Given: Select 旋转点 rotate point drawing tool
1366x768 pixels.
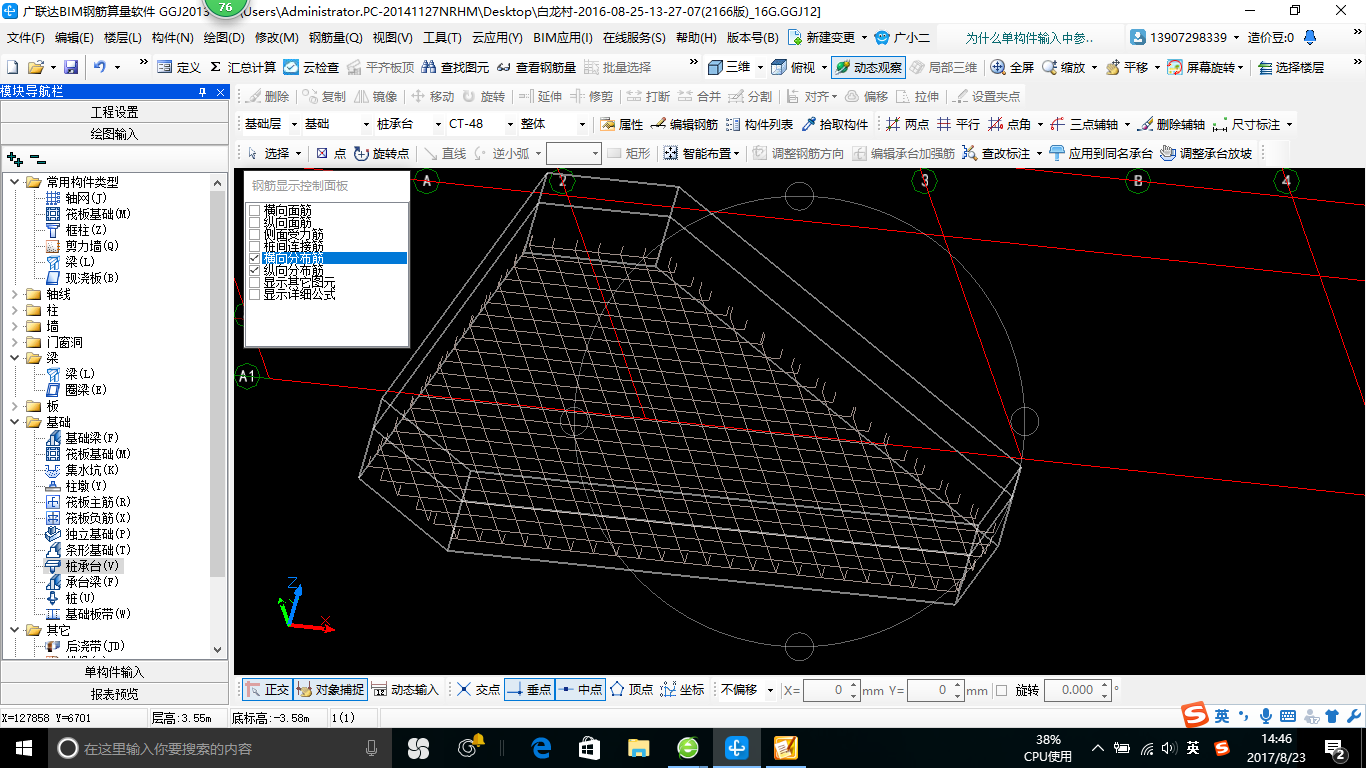Looking at the screenshot, I should click(381, 153).
